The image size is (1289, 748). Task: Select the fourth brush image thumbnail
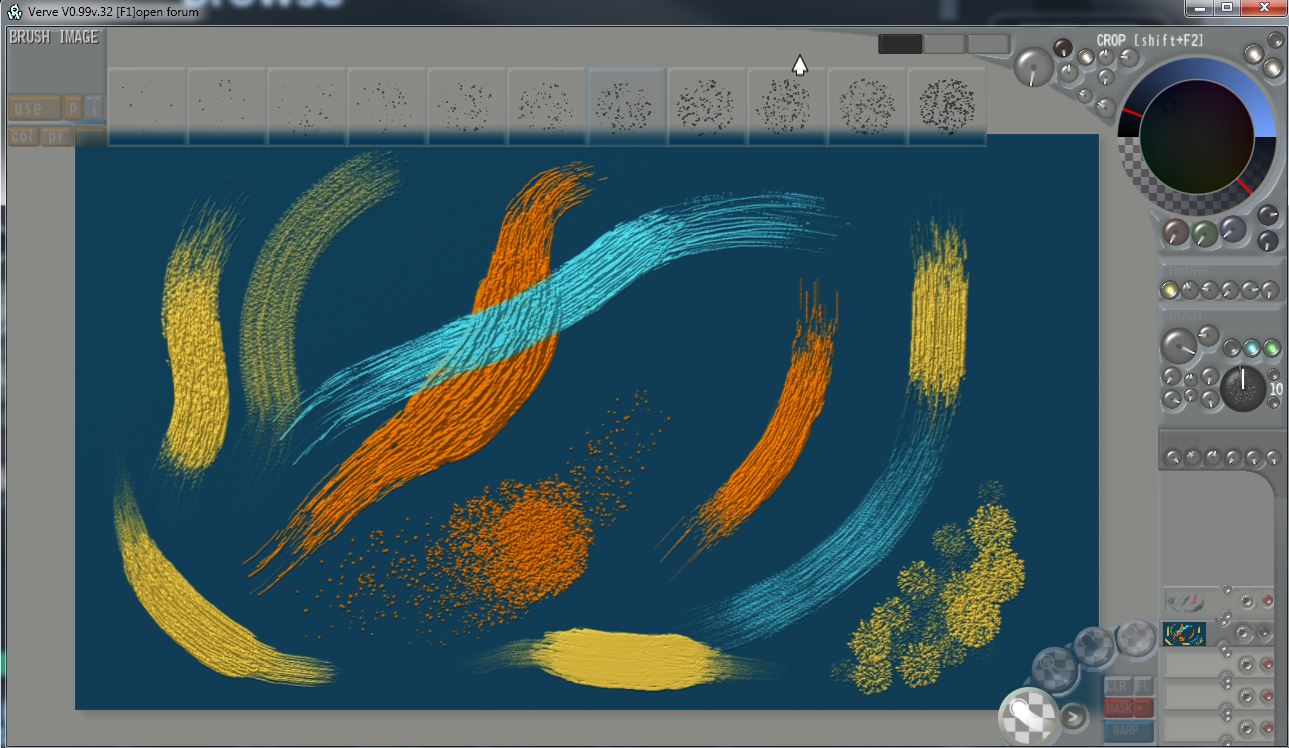pyautogui.click(x=386, y=106)
